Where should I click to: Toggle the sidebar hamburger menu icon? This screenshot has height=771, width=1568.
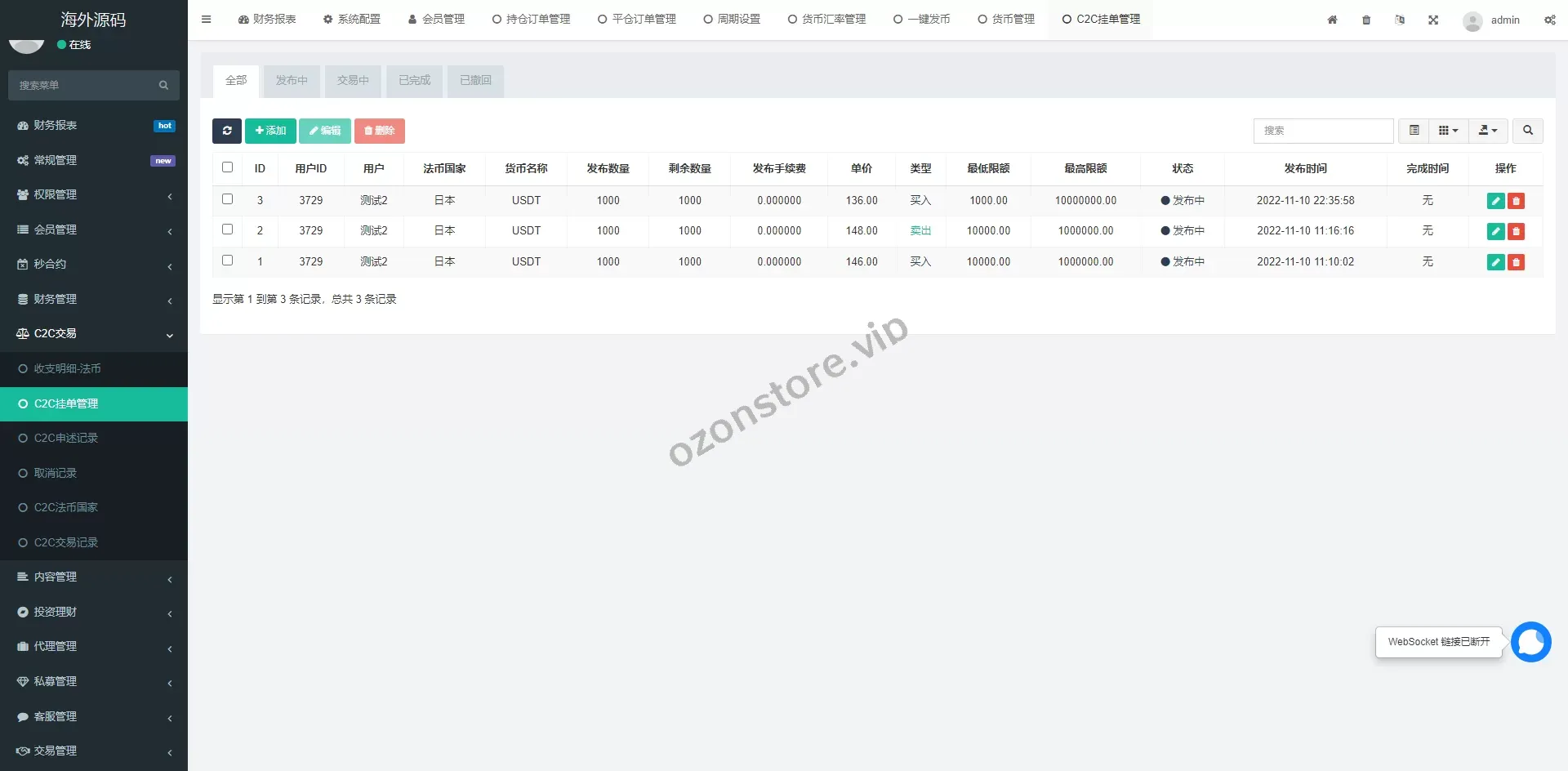(207, 20)
